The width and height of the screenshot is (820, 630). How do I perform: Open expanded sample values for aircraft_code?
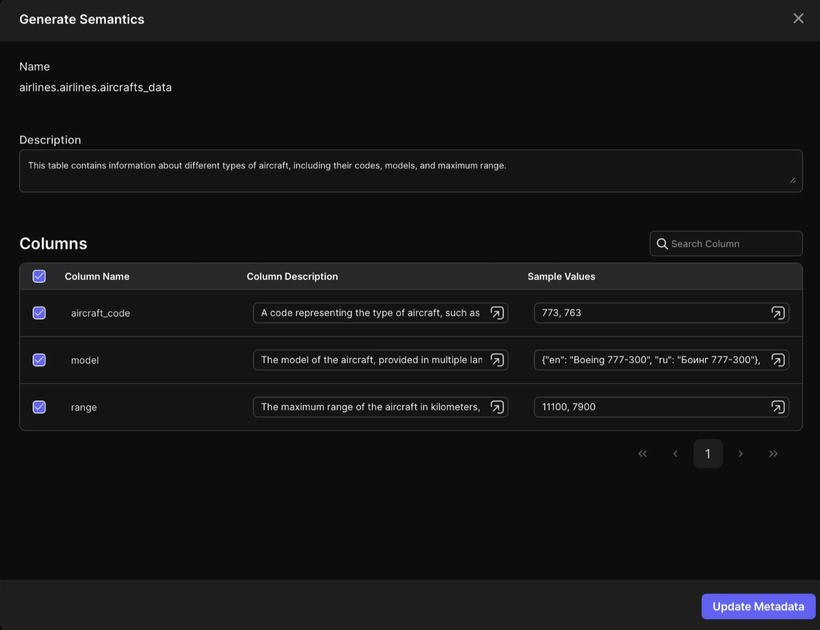pos(778,313)
